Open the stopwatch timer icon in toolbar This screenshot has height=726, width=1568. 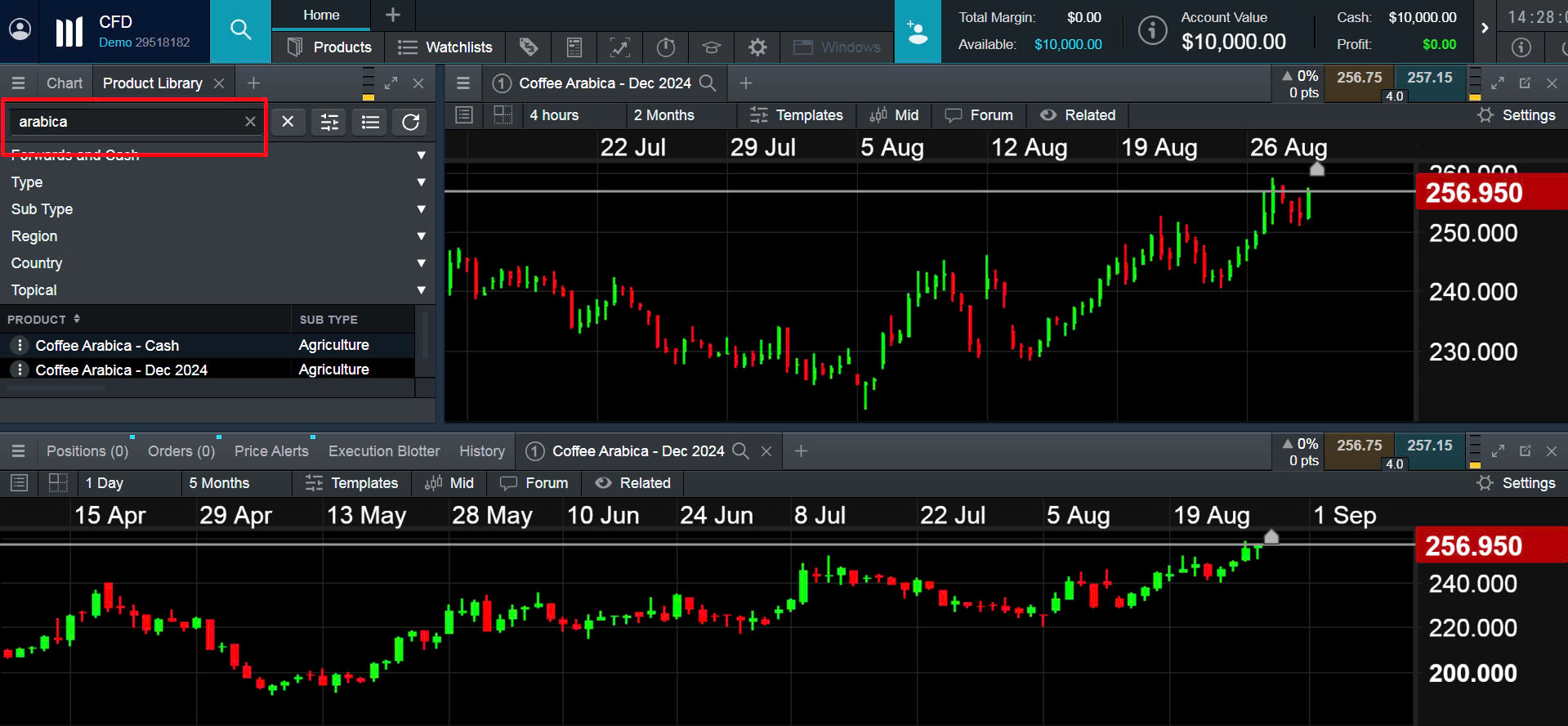pyautogui.click(x=666, y=47)
